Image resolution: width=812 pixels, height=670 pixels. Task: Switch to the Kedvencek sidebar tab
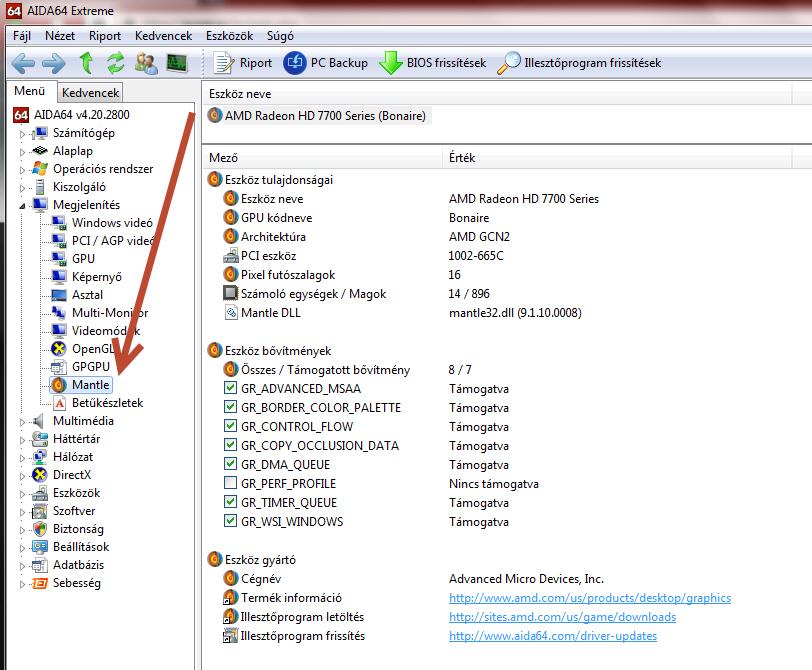90,93
